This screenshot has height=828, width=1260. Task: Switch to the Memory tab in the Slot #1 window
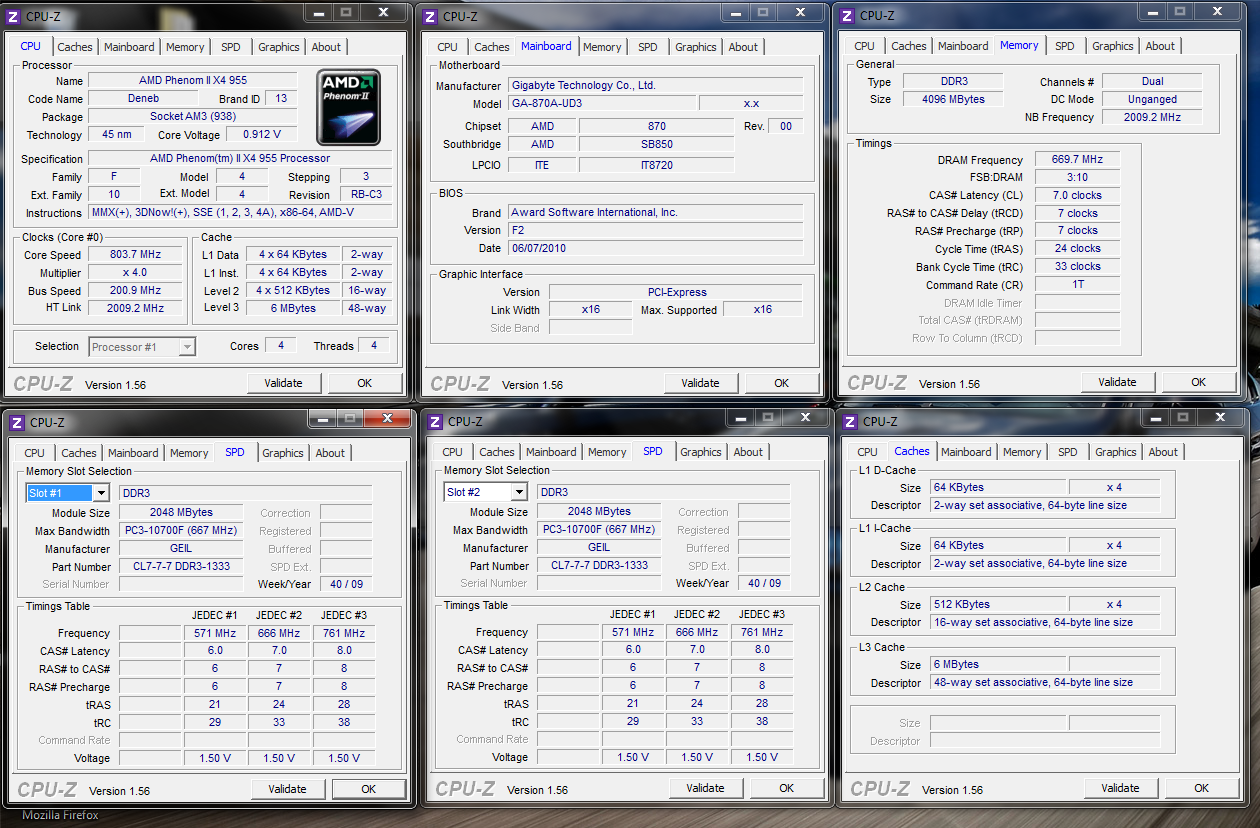tap(189, 453)
